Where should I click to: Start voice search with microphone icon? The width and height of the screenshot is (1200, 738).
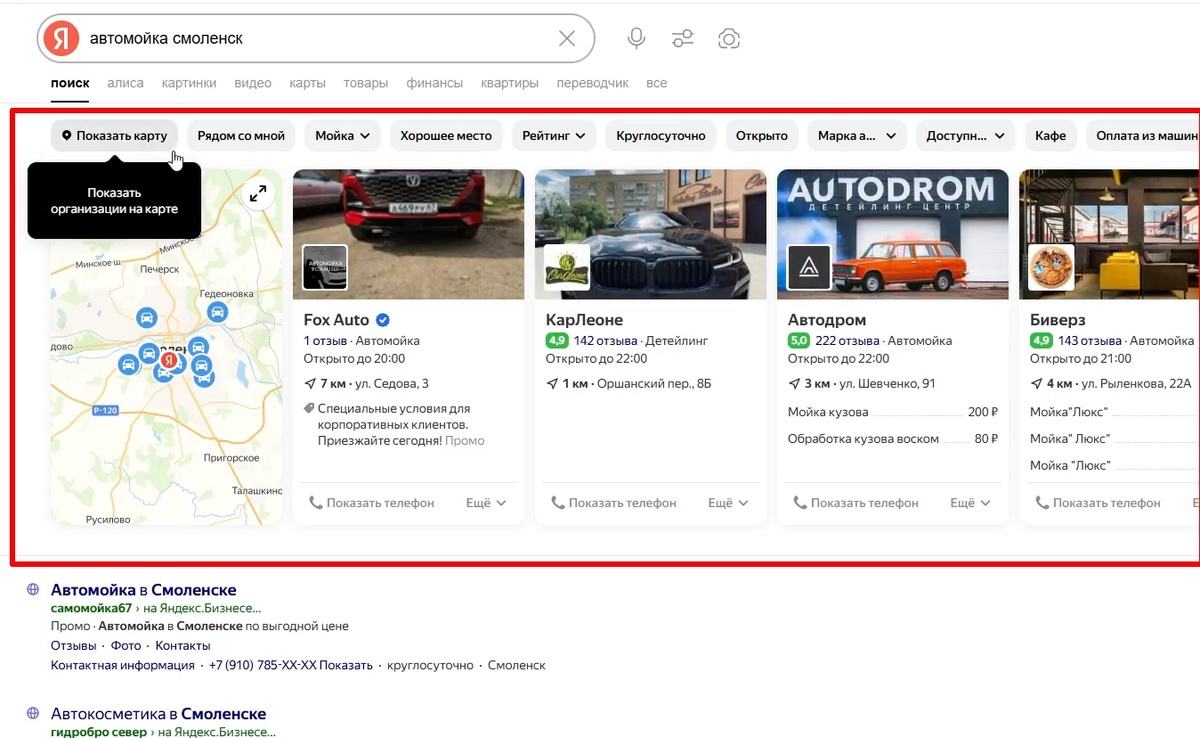[x=636, y=38]
